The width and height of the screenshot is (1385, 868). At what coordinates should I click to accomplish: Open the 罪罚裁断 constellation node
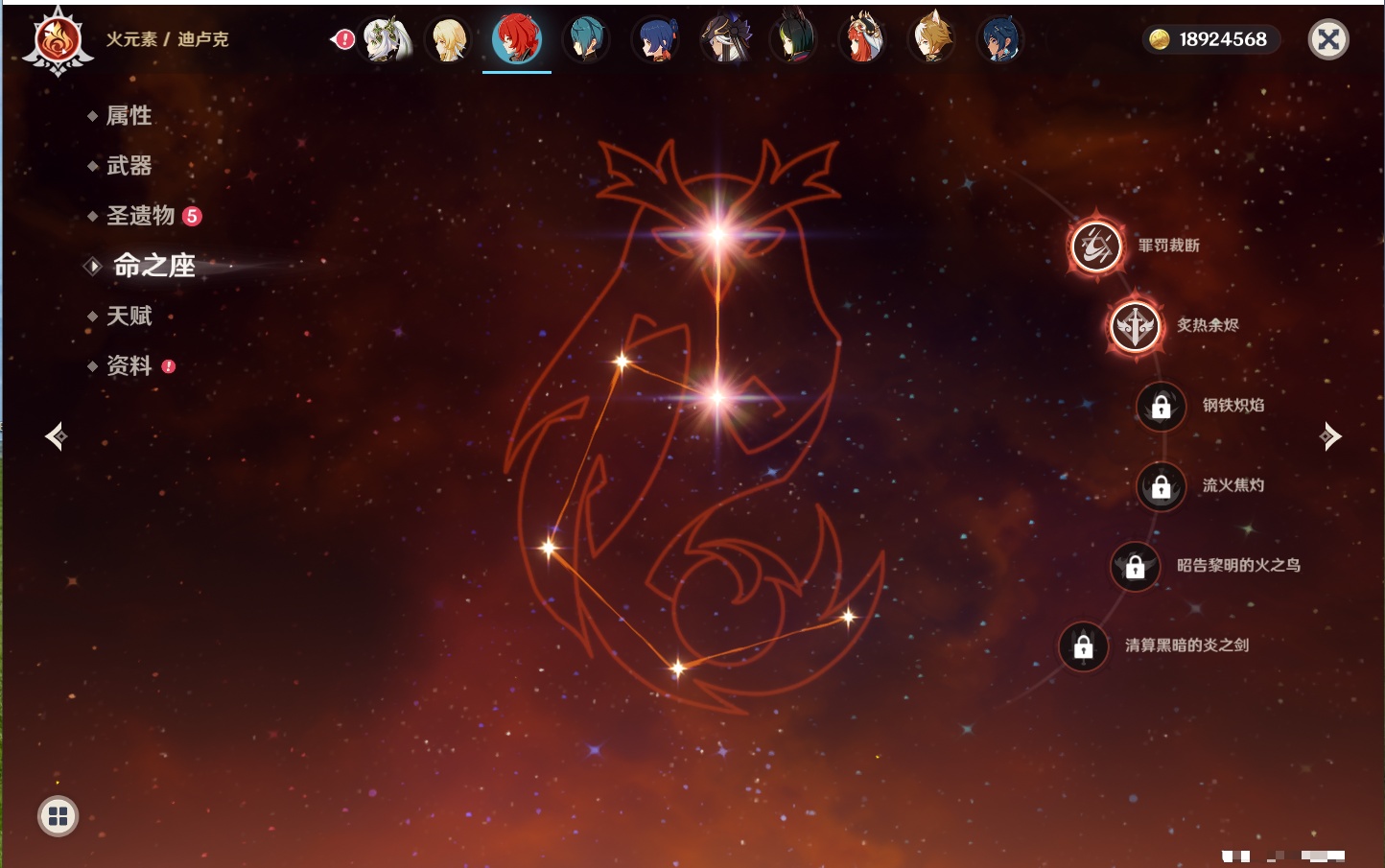pos(1096,246)
